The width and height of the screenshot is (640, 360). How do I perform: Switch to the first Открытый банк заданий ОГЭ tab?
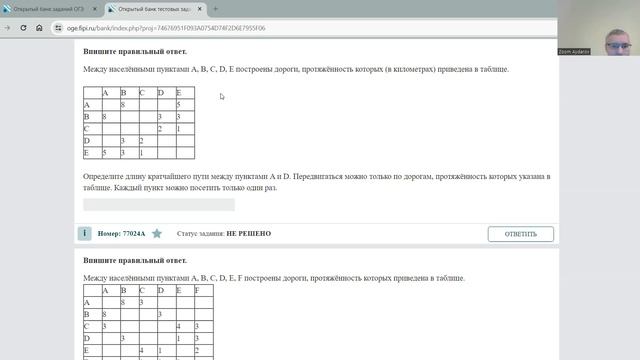pyautogui.click(x=48, y=9)
